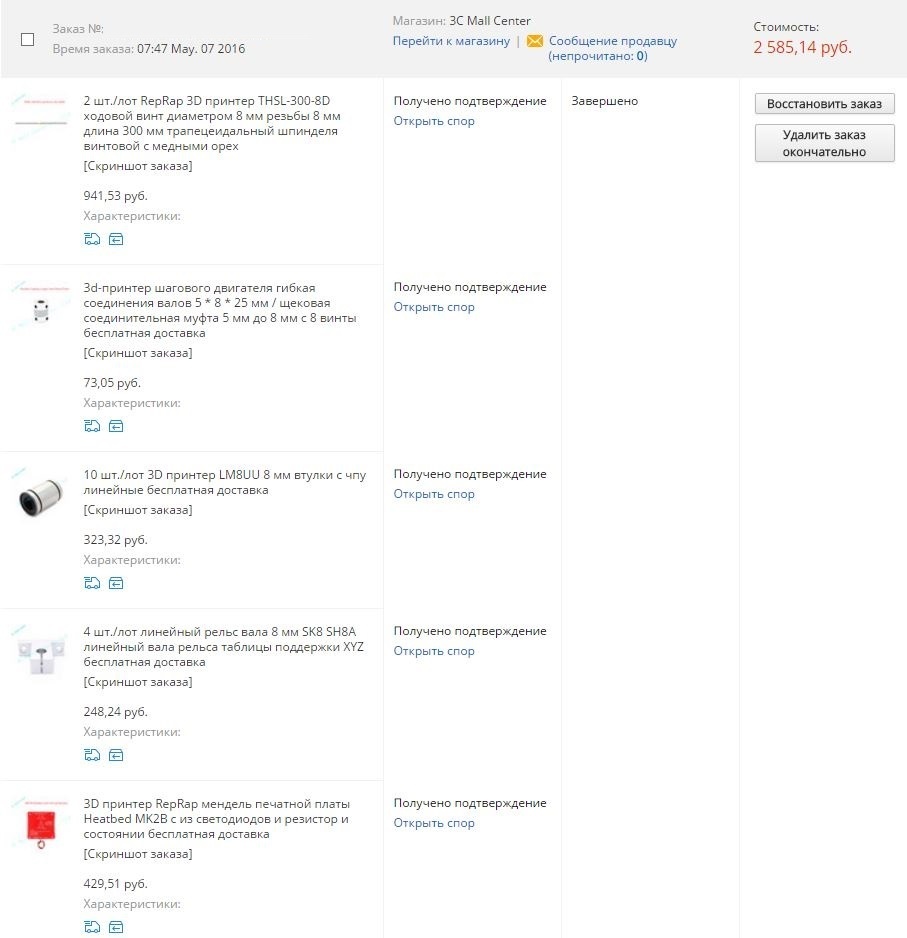Click Открыть спор for the Heatbed MK2B item
This screenshot has width=907, height=938.
[434, 823]
